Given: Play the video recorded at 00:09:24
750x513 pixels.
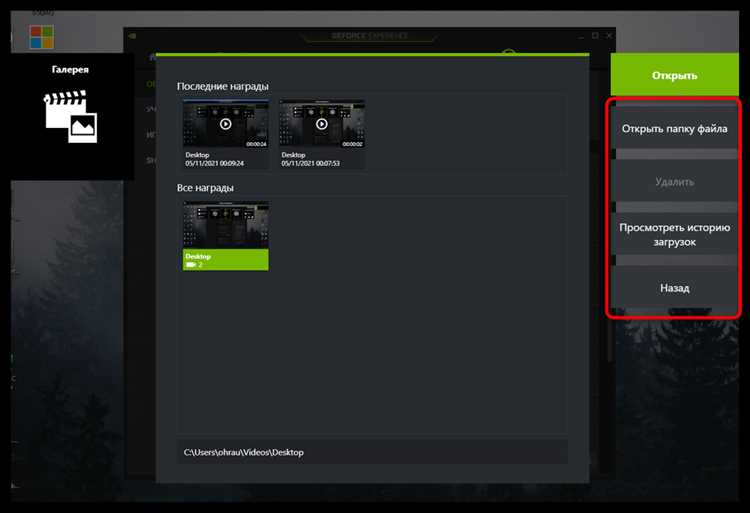Looking at the screenshot, I should pyautogui.click(x=225, y=124).
